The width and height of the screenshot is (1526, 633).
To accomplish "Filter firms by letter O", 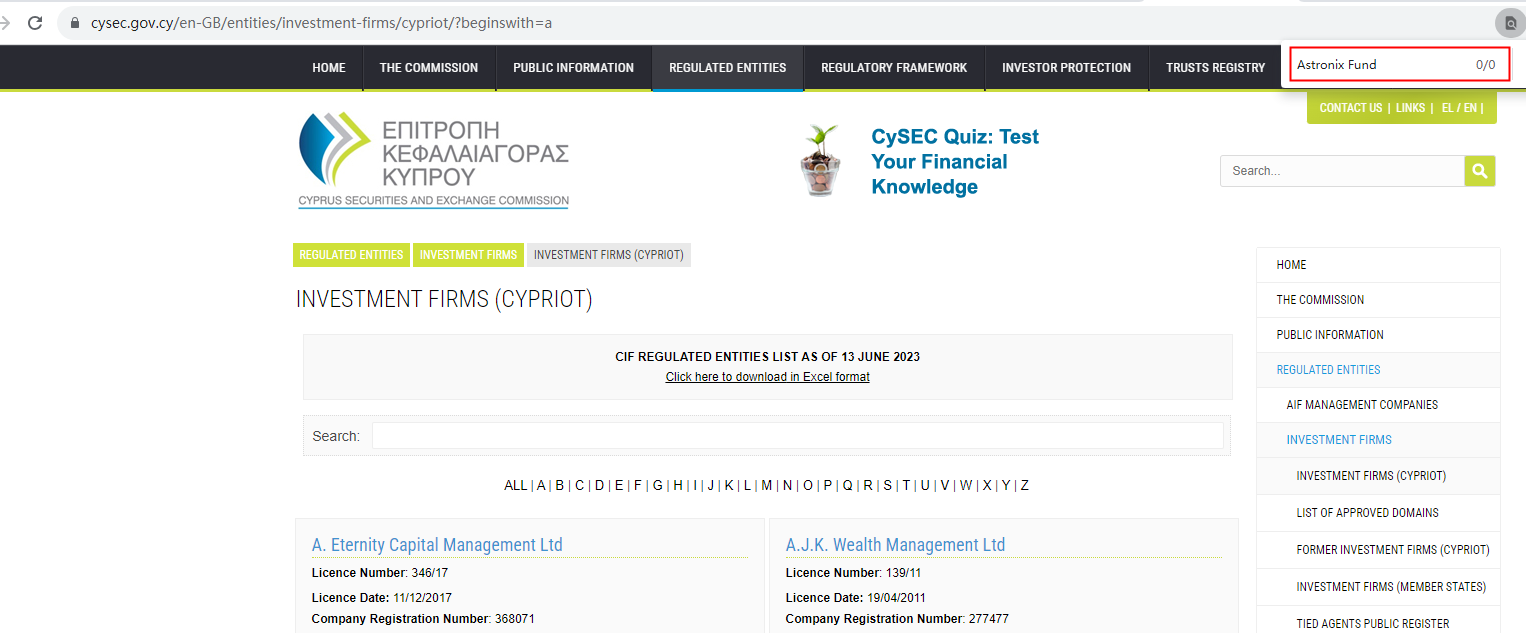I will pyautogui.click(x=808, y=485).
